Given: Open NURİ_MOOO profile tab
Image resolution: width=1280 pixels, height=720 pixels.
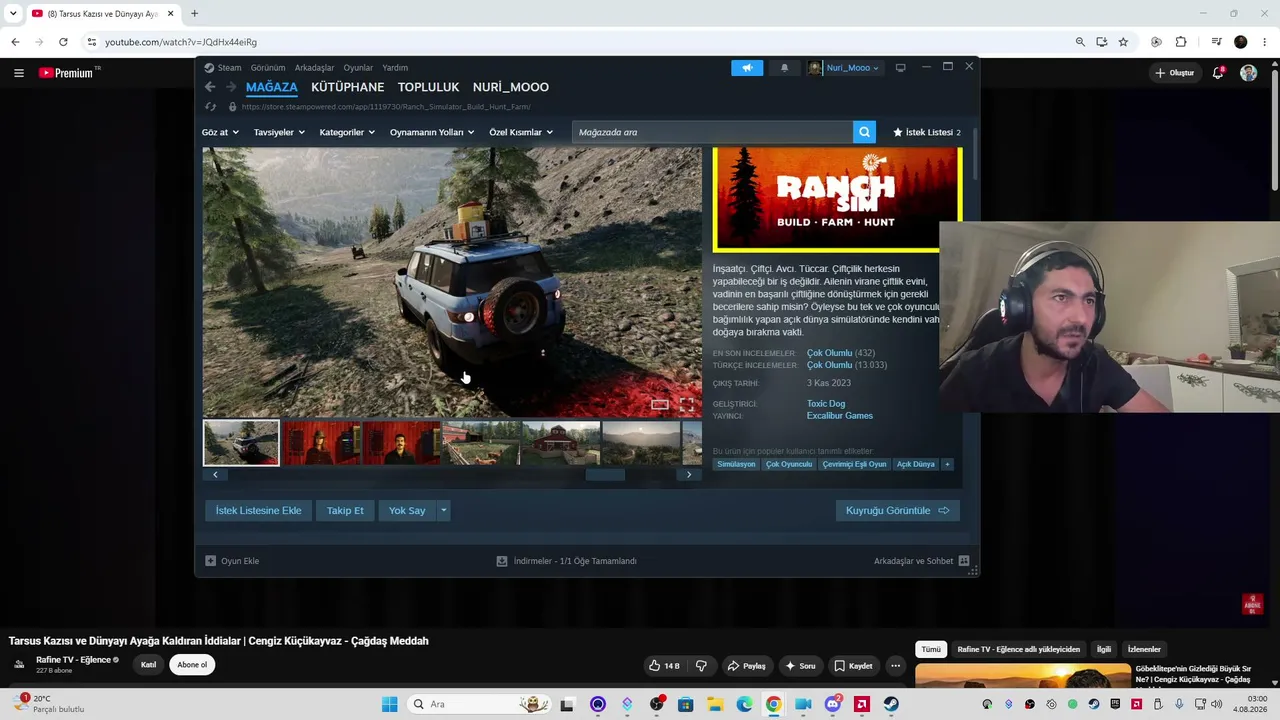Looking at the screenshot, I should [510, 87].
